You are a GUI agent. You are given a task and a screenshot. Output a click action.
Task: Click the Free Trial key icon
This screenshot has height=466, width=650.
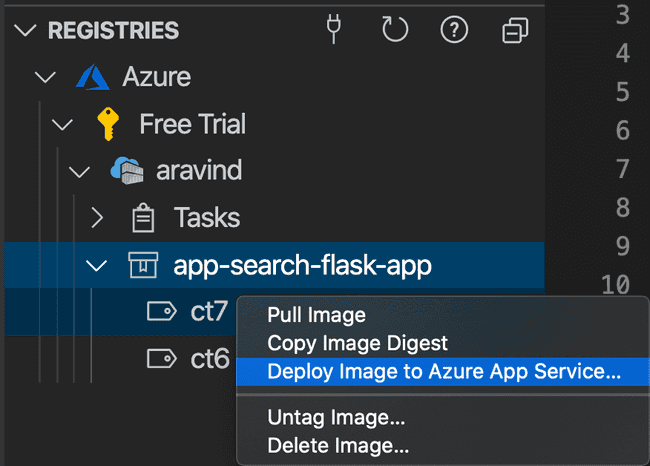click(x=108, y=124)
